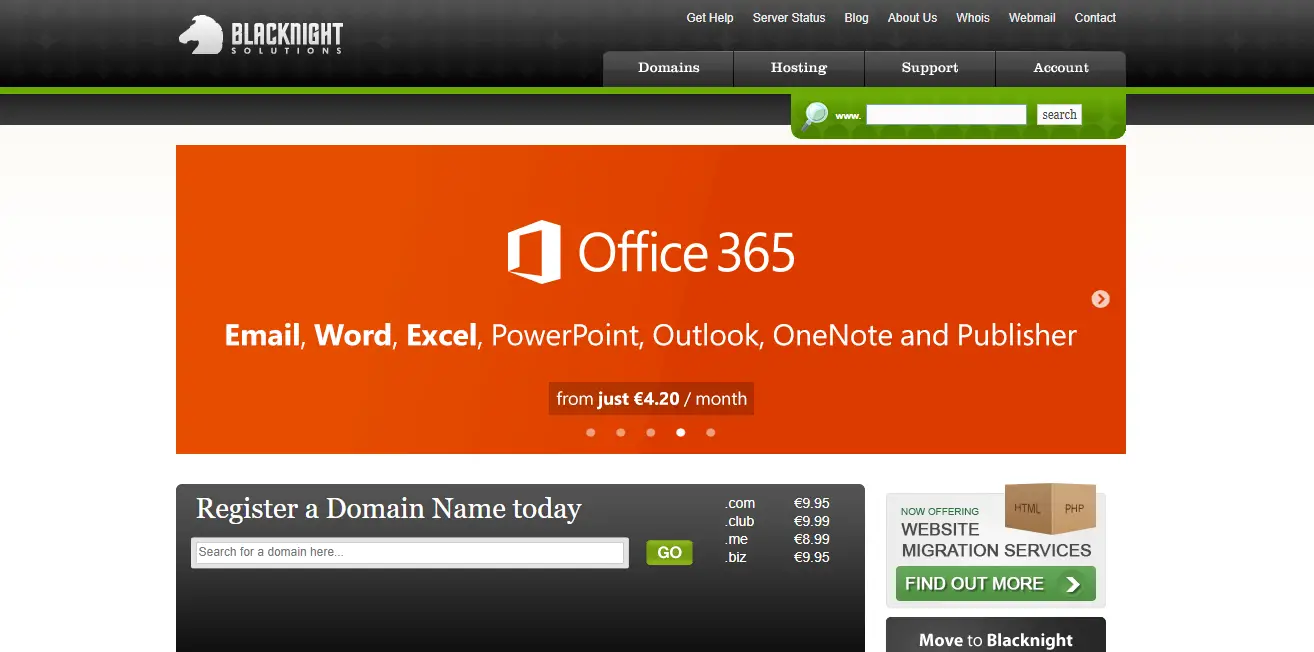Visit the Blog link
1314x652 pixels.
[x=856, y=18]
